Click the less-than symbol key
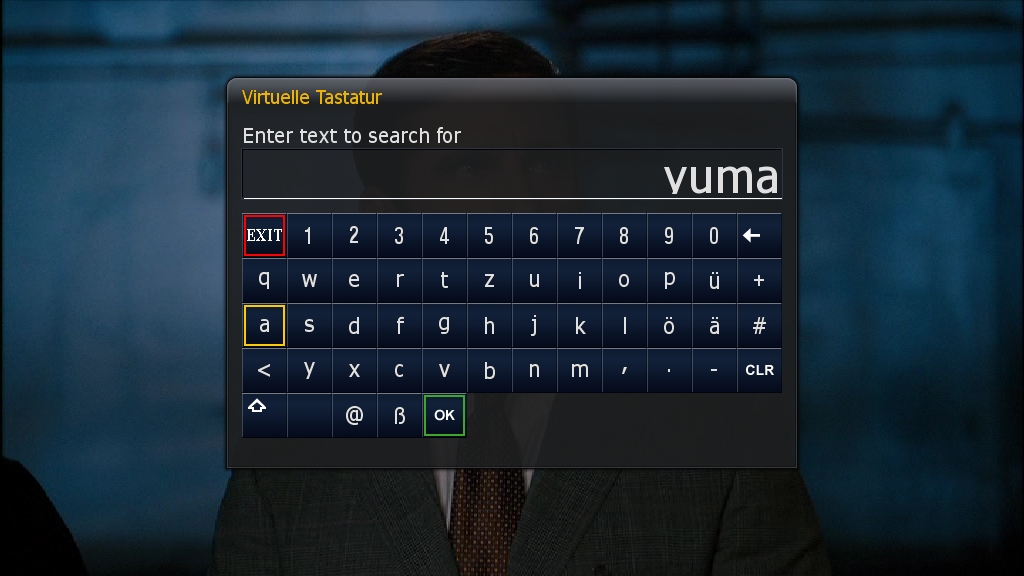Viewport: 1024px width, 576px height. click(264, 370)
